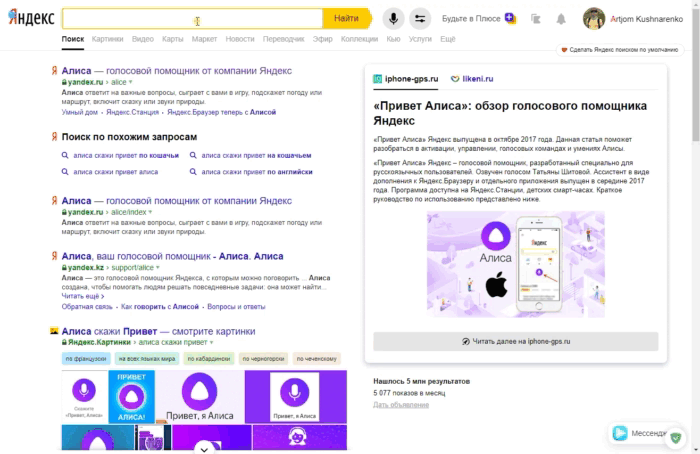
Task: Select 'по чеченскому' filter chip
Action: (x=317, y=358)
